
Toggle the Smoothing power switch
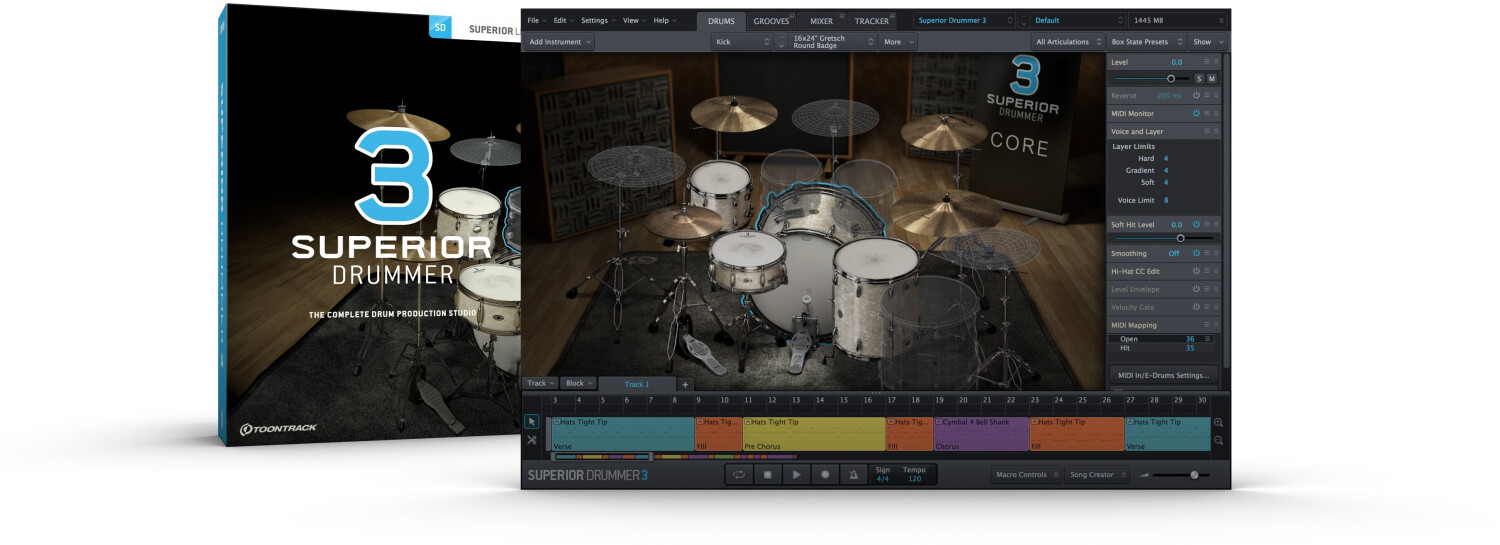[1196, 253]
